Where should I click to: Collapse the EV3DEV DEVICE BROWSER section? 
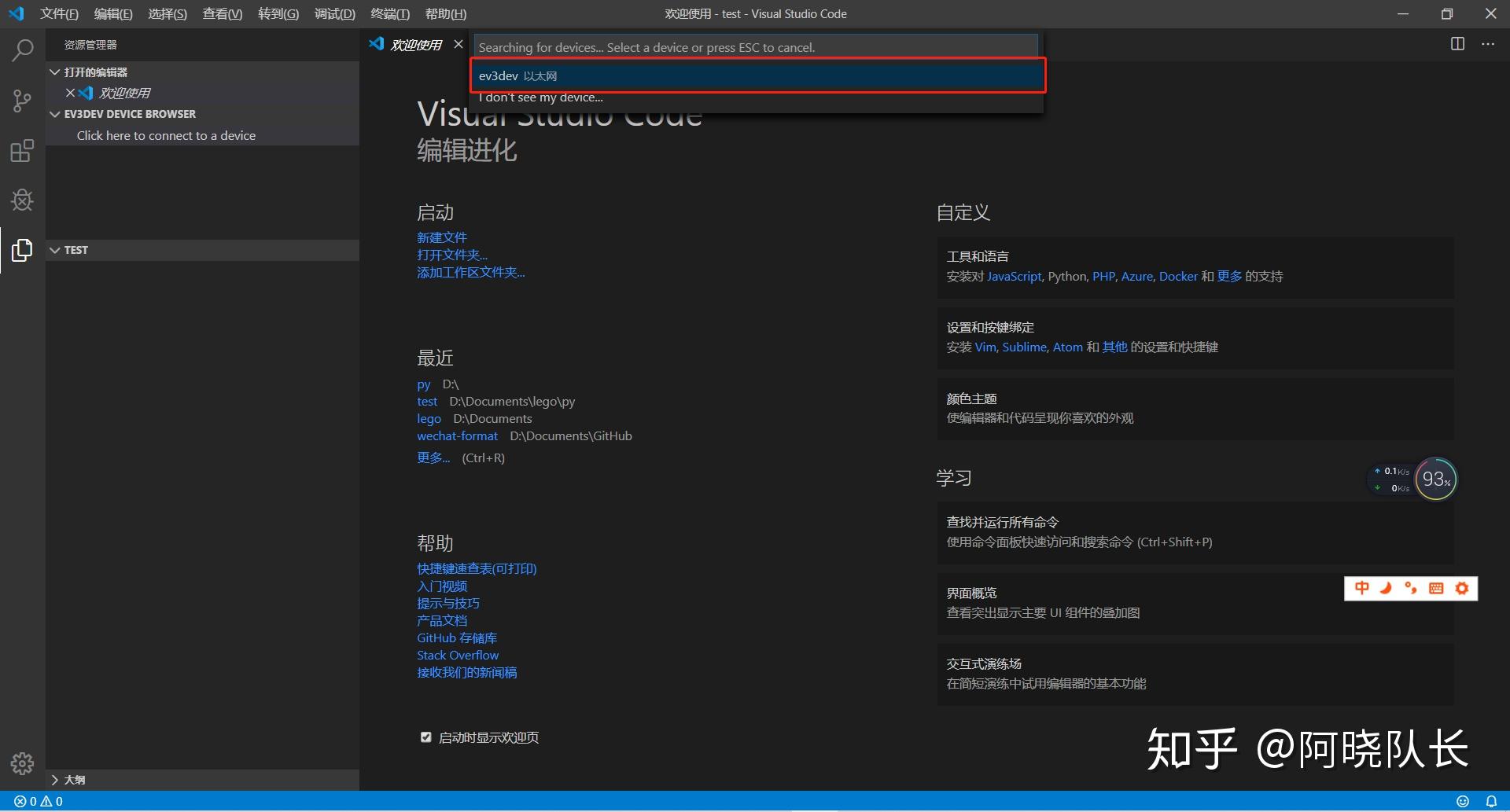point(55,113)
